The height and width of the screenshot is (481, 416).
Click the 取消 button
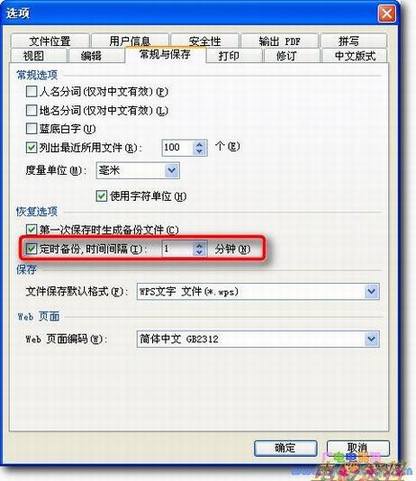[x=358, y=448]
